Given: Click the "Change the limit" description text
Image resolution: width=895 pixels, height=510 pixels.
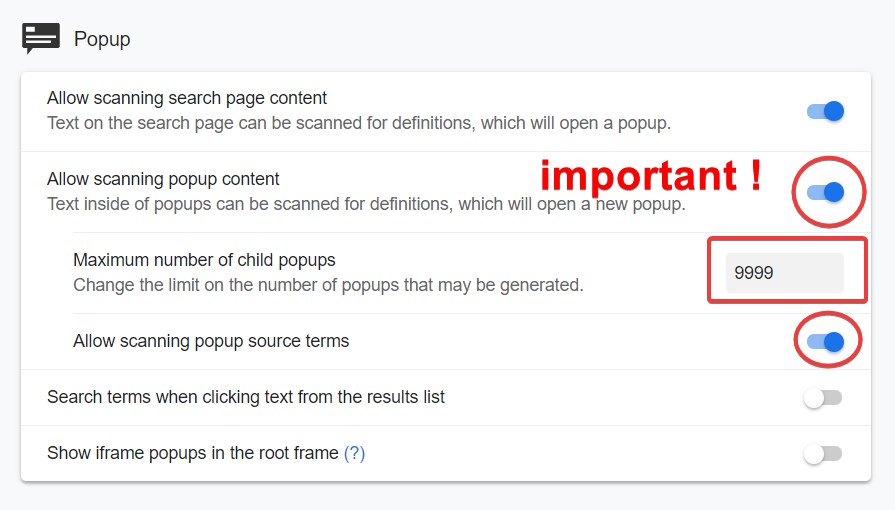Looking at the screenshot, I should click(x=328, y=285).
